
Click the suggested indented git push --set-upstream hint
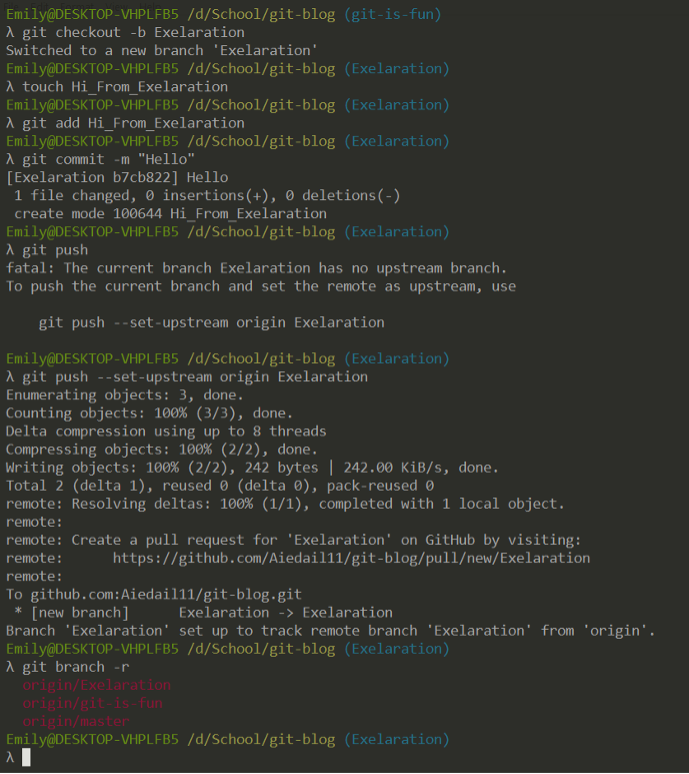click(x=211, y=323)
